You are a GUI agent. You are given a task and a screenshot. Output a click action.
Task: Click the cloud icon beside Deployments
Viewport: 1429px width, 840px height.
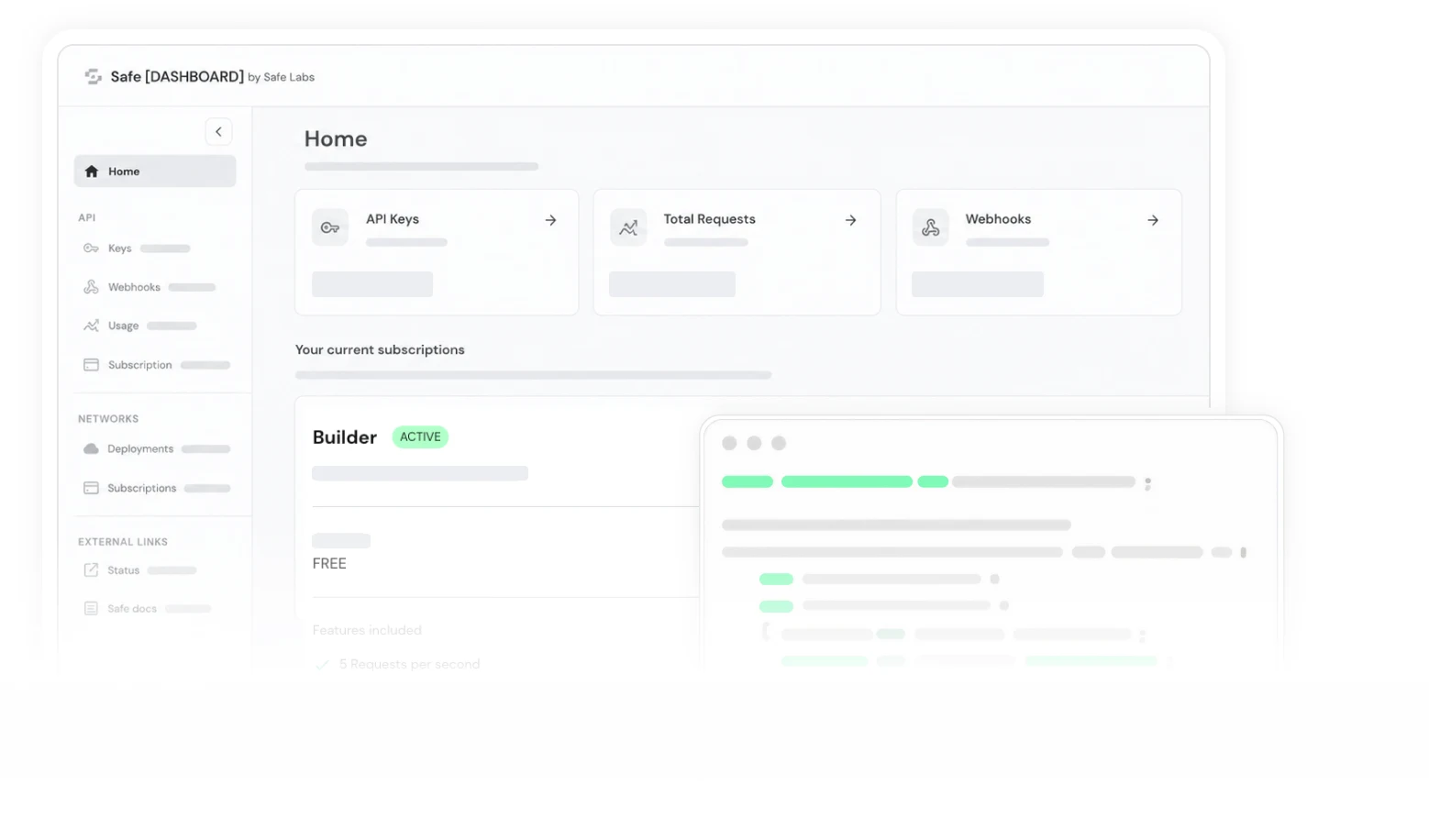[x=91, y=449]
